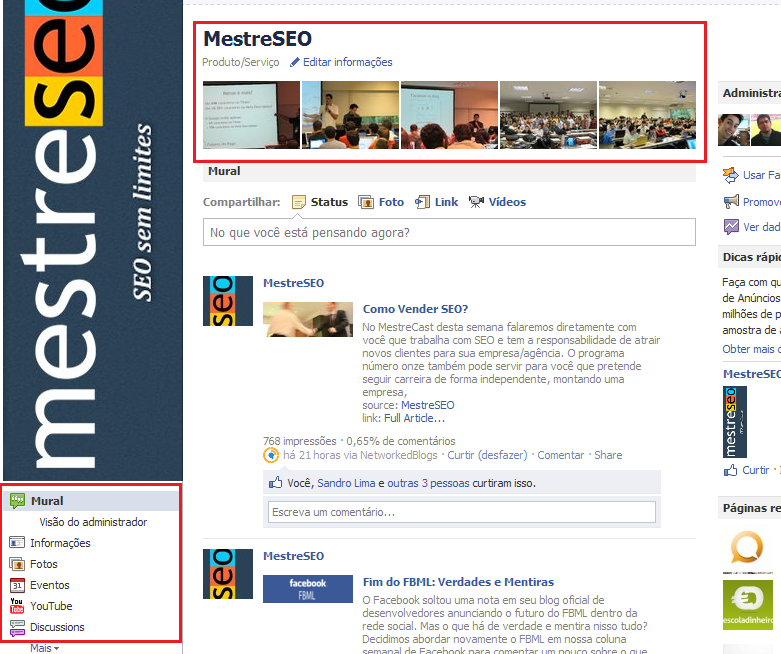Screen dimensions: 781x654
Task: Click the 'Escreva um comentário' field
Action: [461, 512]
